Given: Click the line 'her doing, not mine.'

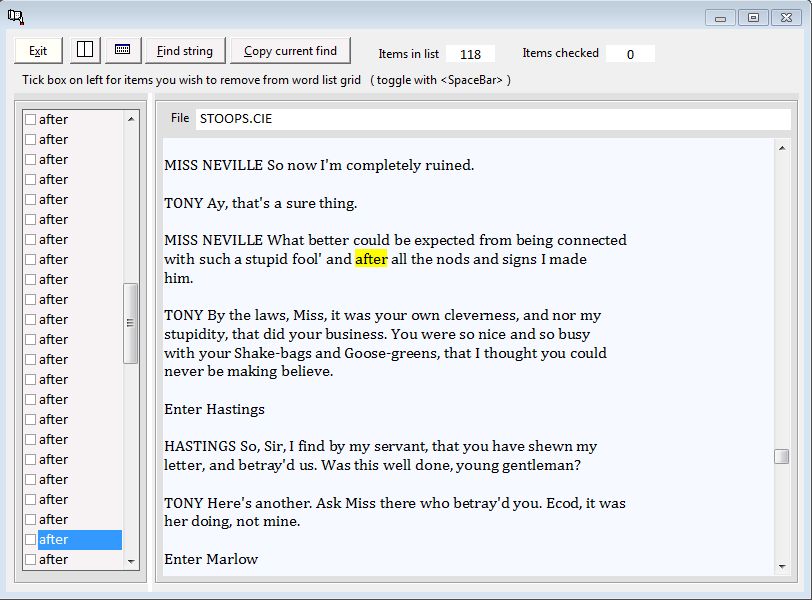Looking at the screenshot, I should 232,521.
